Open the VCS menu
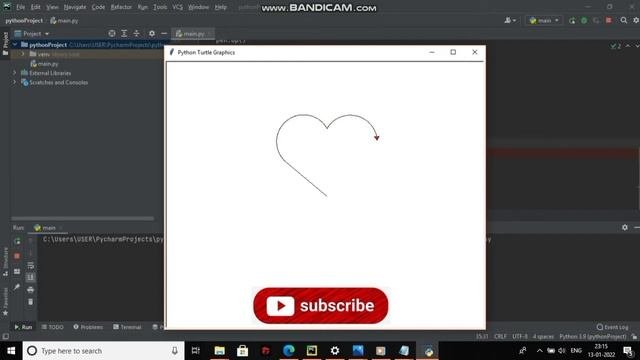This screenshot has height=360, width=640. (177, 7)
